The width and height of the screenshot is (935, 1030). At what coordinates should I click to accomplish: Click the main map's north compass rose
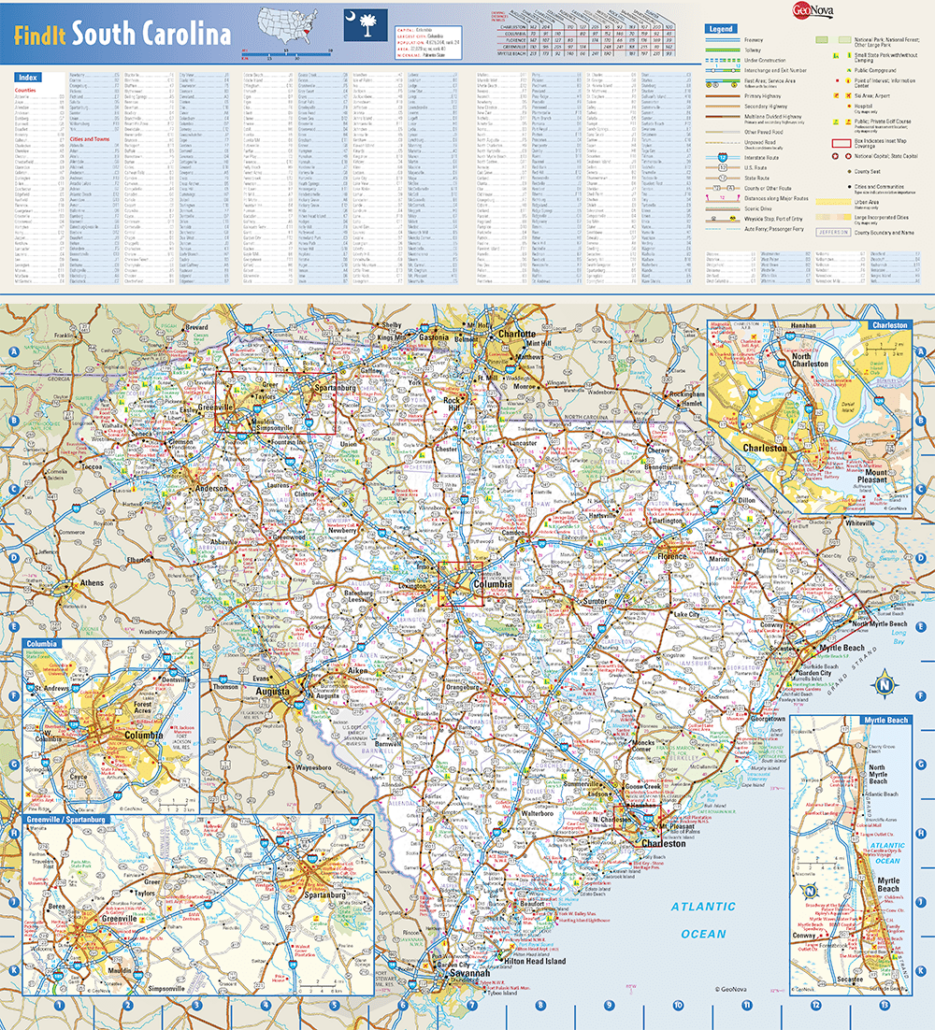tap(884, 686)
